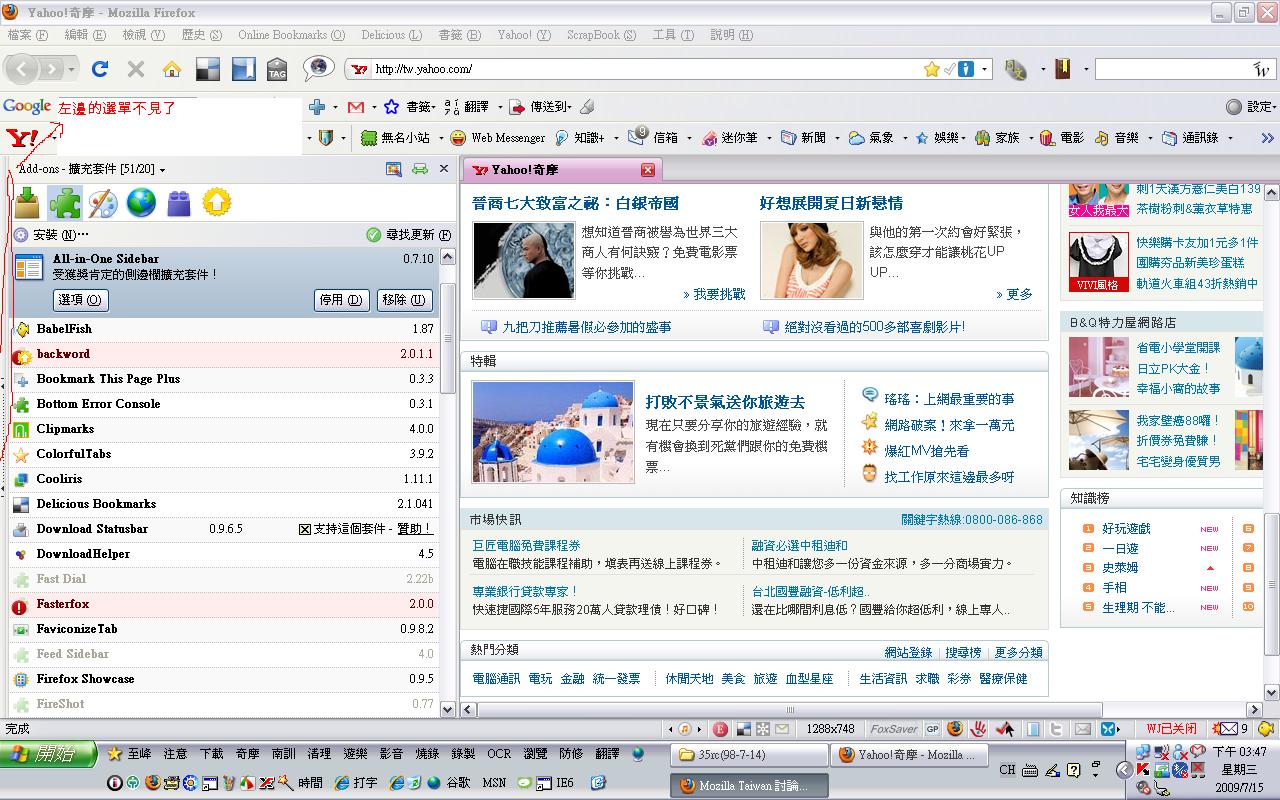This screenshot has width=1280, height=800.
Task: Open the Delicious TAG icon in toolbar
Action: point(277,69)
